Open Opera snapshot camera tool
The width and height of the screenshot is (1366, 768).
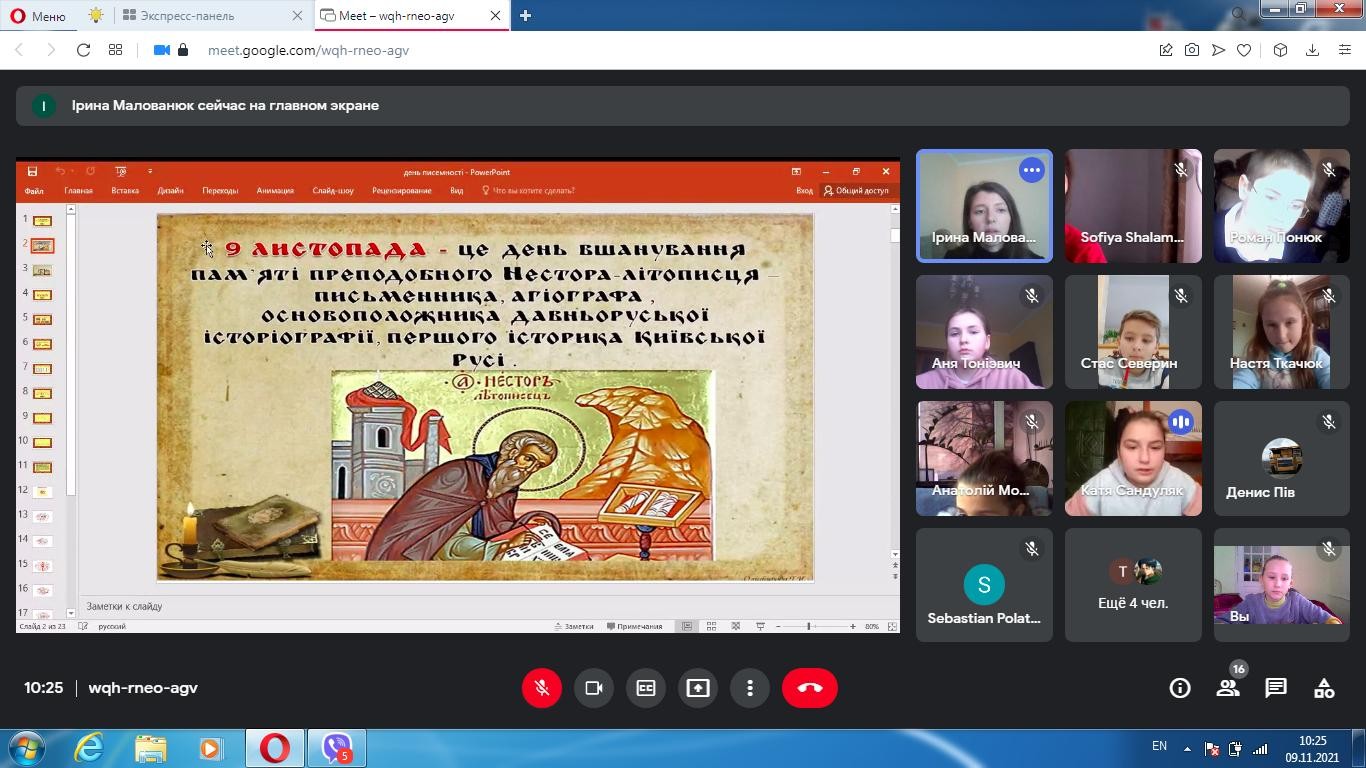(x=1192, y=50)
